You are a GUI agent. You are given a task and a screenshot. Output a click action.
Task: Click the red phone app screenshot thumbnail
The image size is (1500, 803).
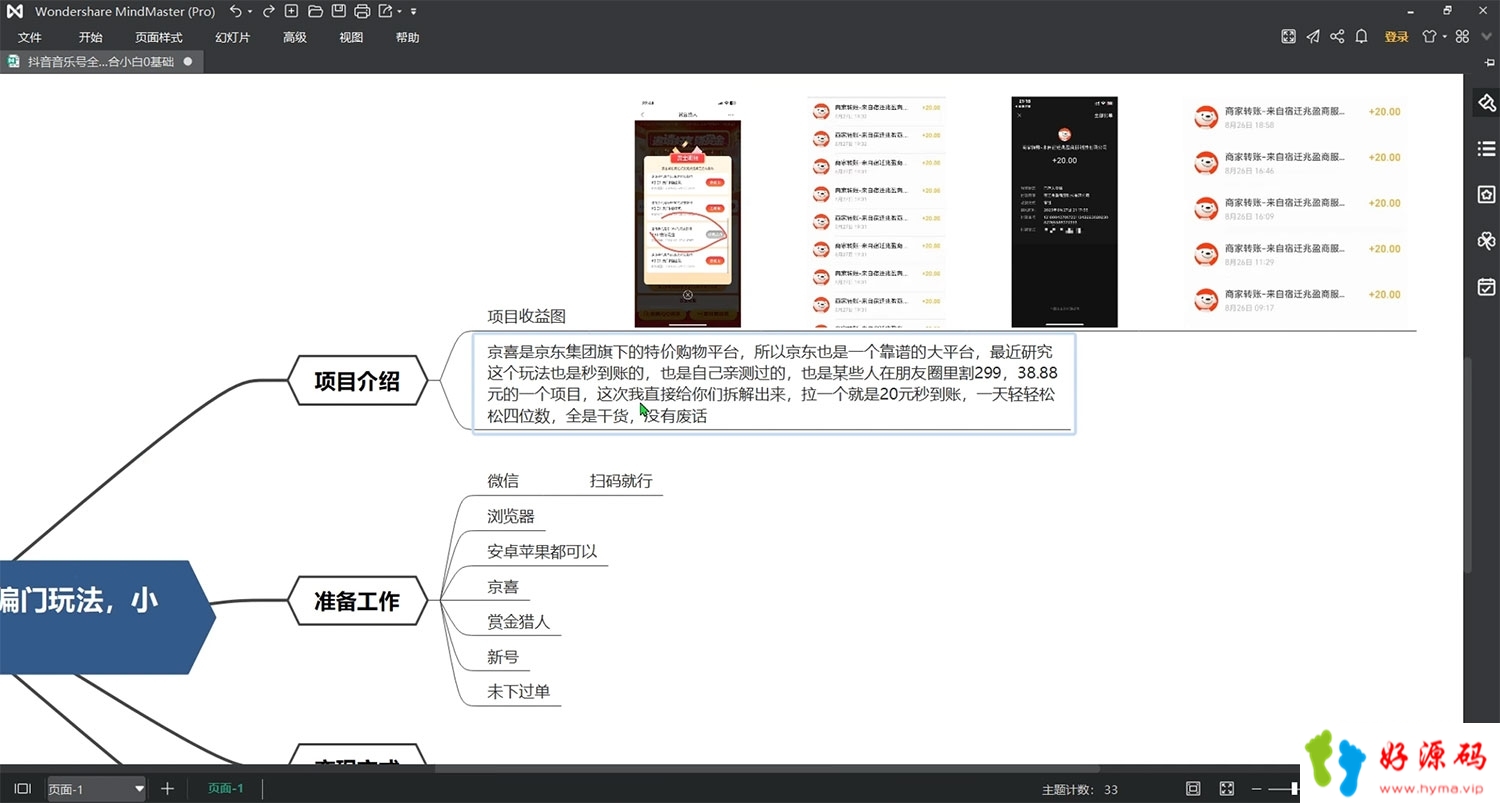688,212
